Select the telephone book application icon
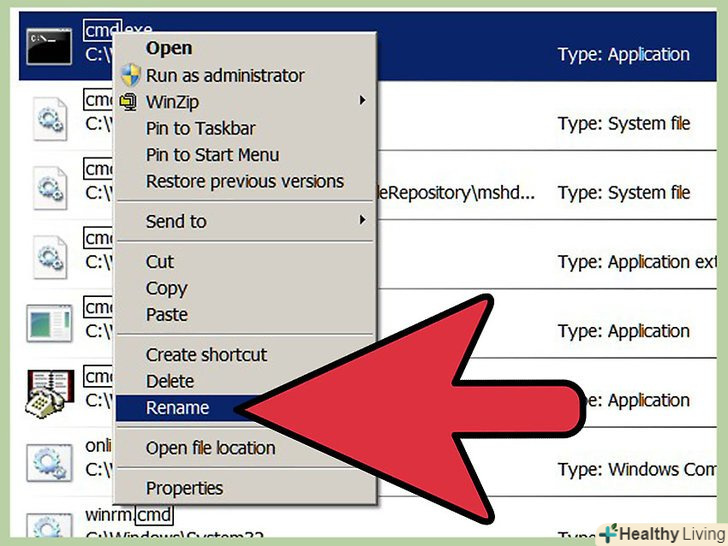This screenshot has width=728, height=546. click(49, 394)
